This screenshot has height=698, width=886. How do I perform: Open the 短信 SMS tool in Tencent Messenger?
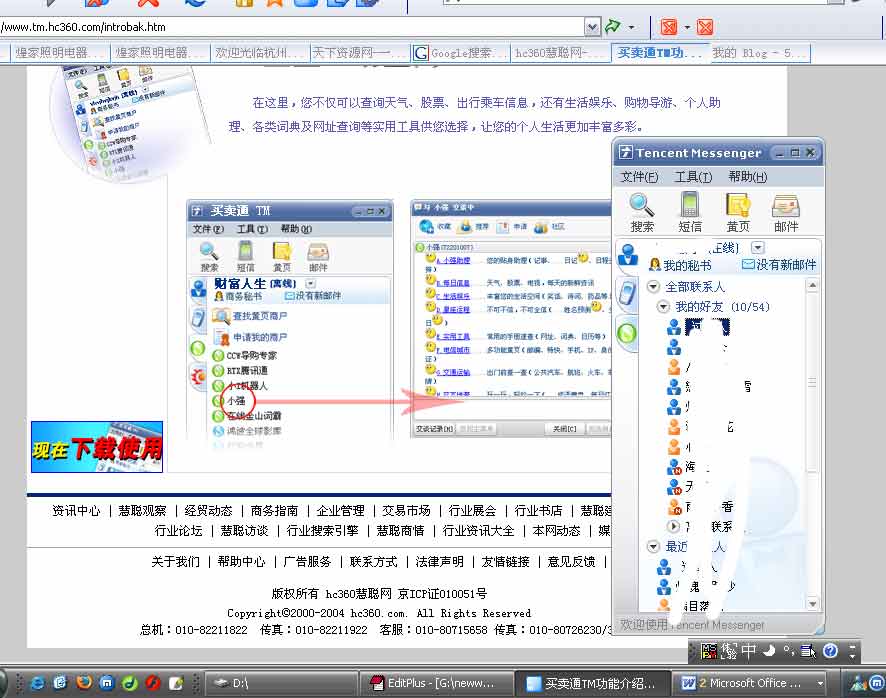pyautogui.click(x=689, y=213)
